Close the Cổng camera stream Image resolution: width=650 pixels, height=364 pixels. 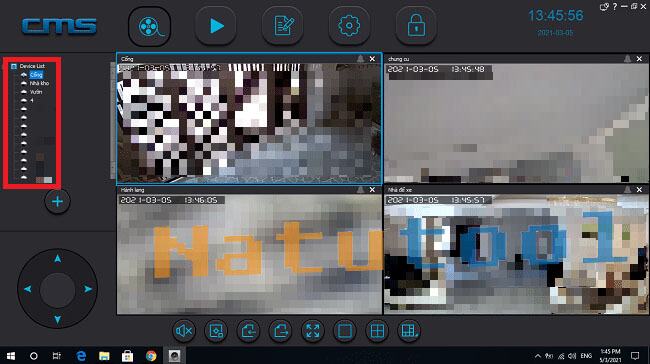pyautogui.click(x=372, y=59)
